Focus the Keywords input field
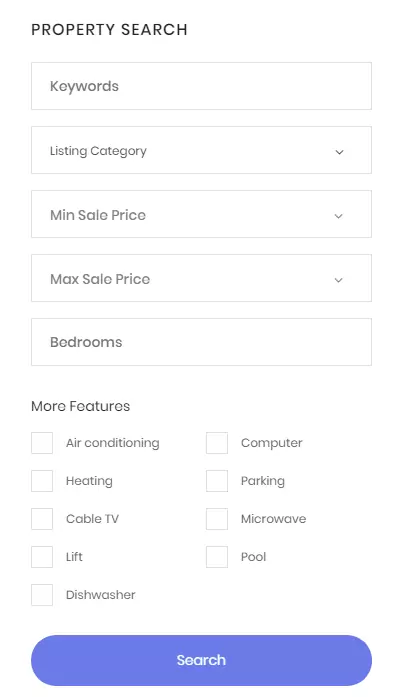This screenshot has width=396, height=697. pyautogui.click(x=201, y=86)
